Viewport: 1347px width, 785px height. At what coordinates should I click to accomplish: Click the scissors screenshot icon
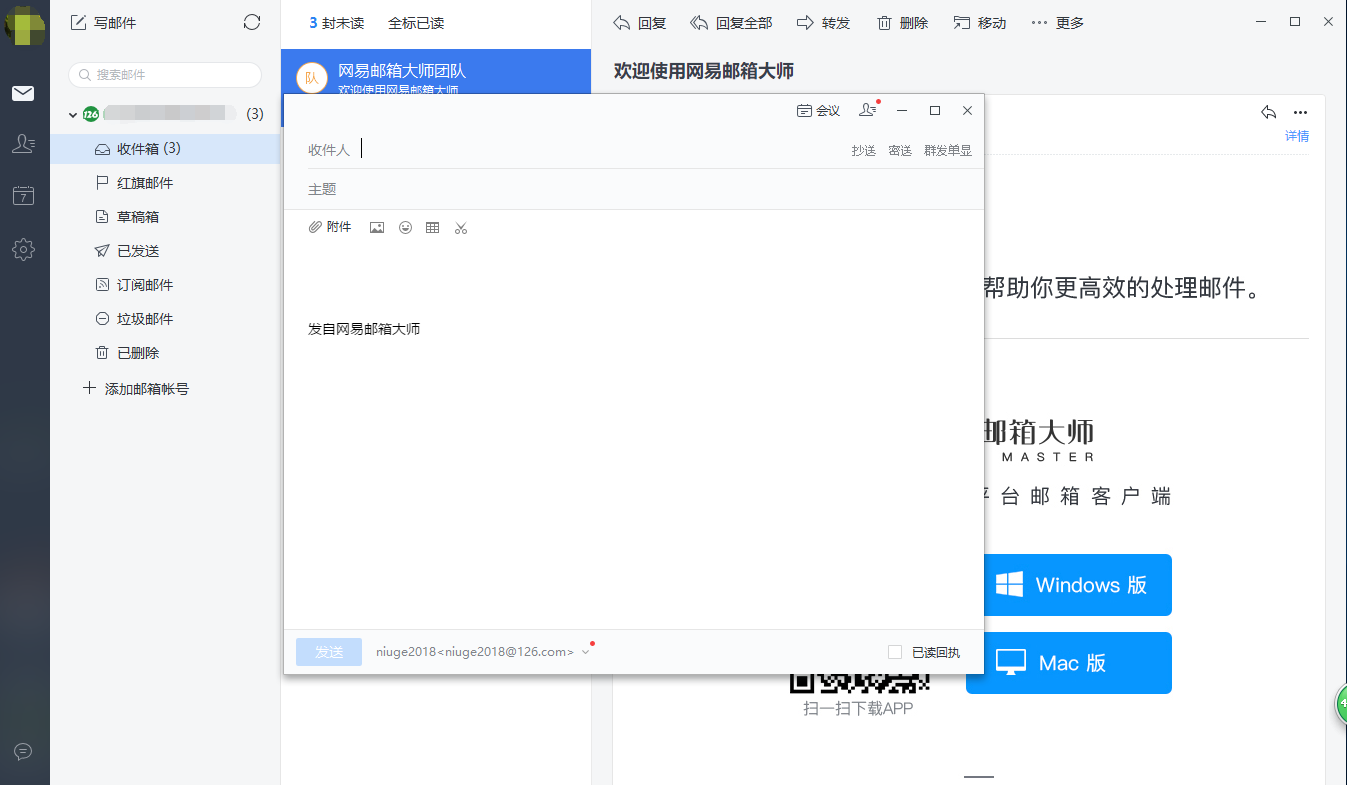461,228
